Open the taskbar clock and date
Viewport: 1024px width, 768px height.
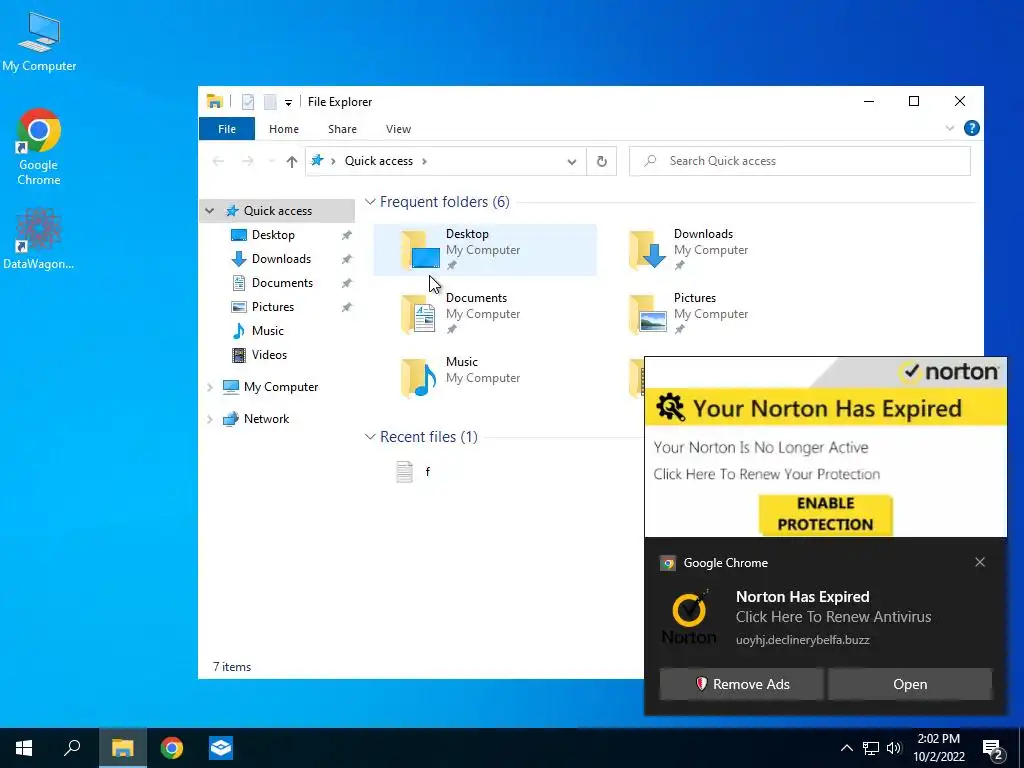938,748
